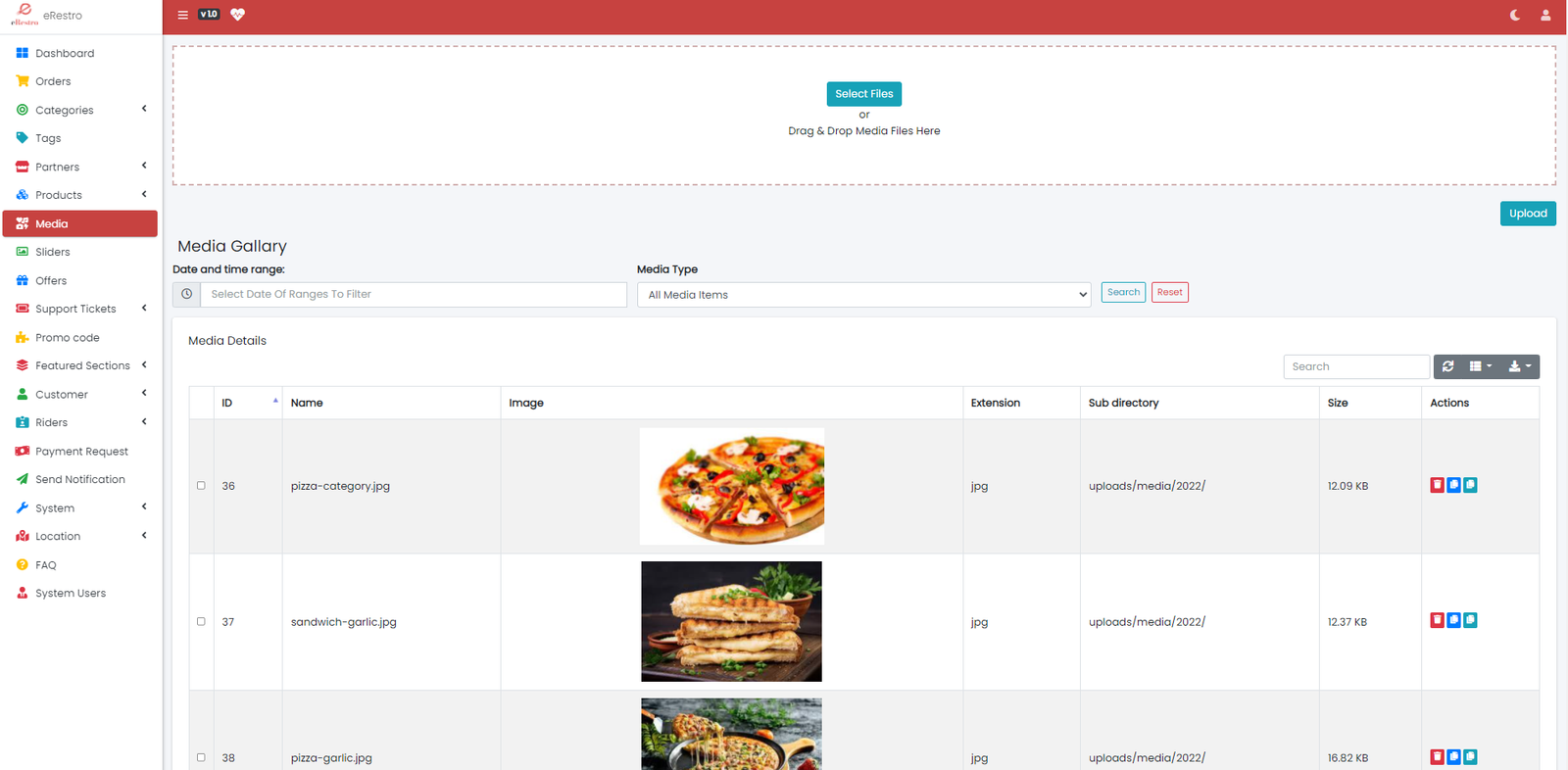Viewport: 1568px width, 770px height.
Task: Switch to dark mode via moon icon
Action: (x=1515, y=15)
